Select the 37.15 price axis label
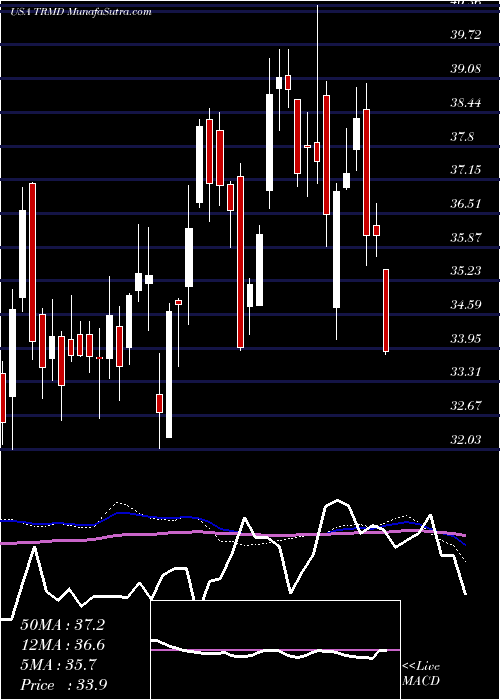500x700 pixels. pos(466,170)
